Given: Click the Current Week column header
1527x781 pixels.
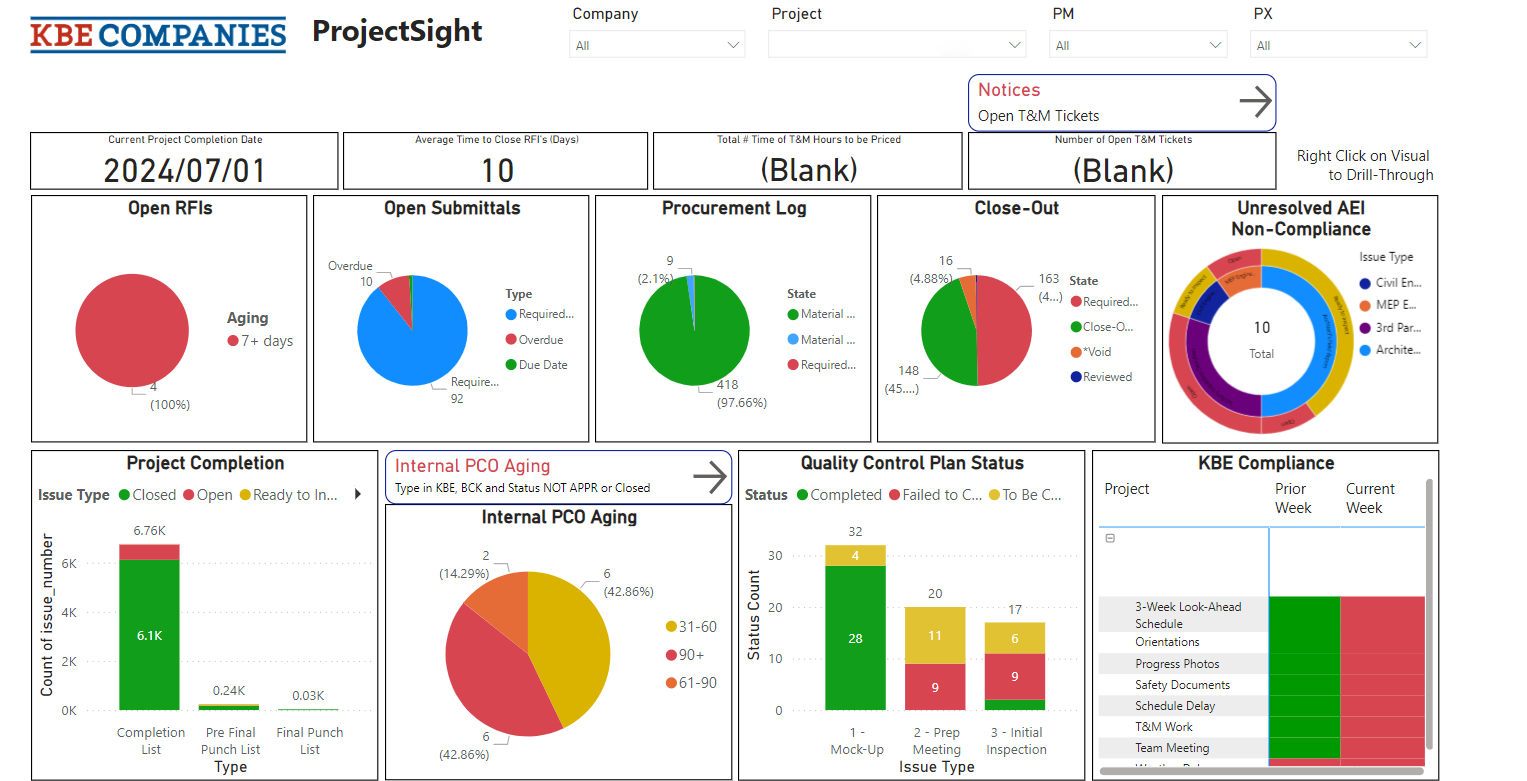Looking at the screenshot, I should (x=1369, y=498).
